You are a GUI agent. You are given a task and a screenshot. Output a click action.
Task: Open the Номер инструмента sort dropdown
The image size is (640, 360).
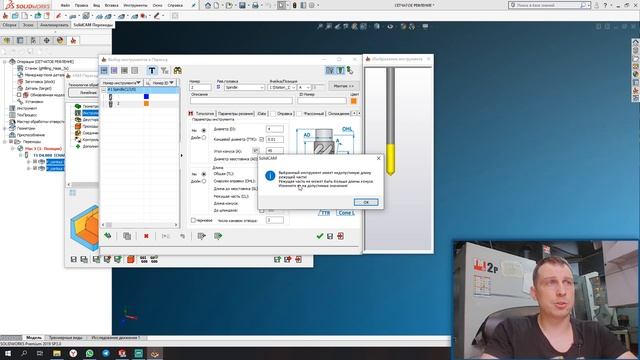139,82
